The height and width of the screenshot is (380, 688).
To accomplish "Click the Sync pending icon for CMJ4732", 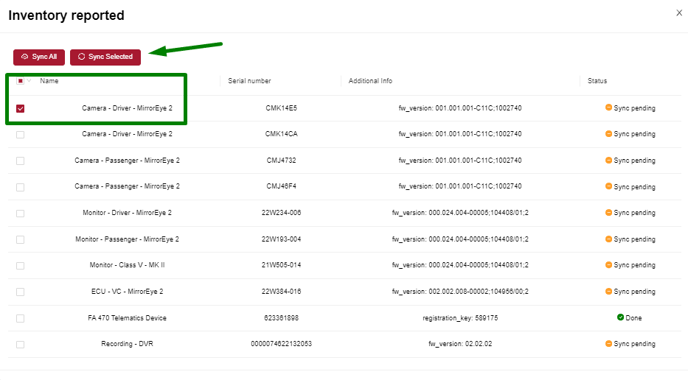I will [x=609, y=160].
